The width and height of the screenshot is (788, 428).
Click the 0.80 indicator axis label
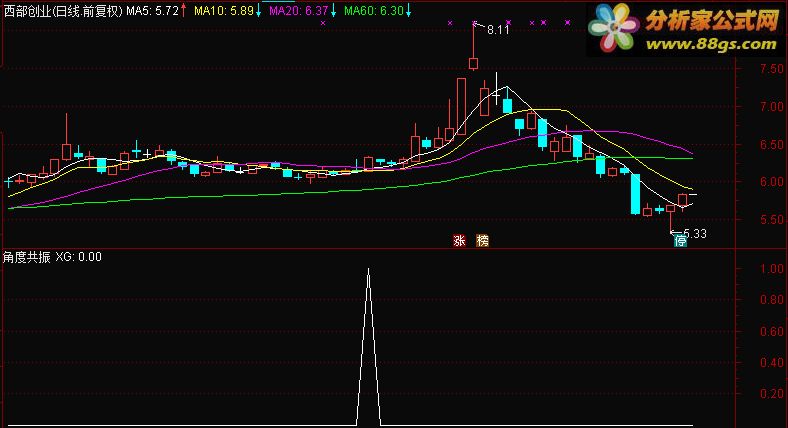(x=772, y=300)
